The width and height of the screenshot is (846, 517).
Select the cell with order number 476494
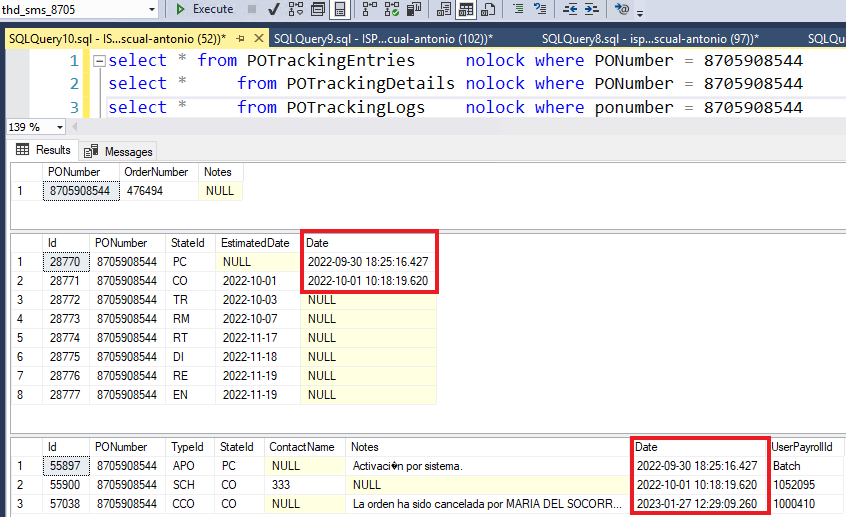(x=159, y=191)
